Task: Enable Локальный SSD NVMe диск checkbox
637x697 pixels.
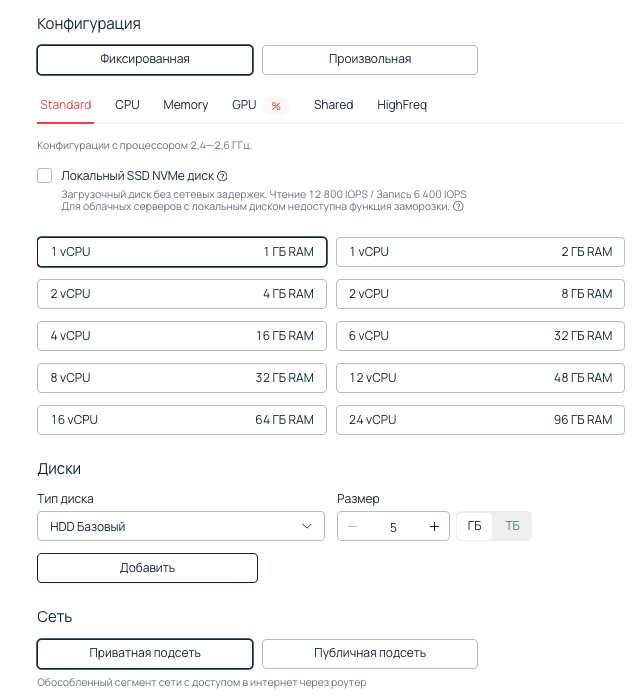Action: pos(45,176)
